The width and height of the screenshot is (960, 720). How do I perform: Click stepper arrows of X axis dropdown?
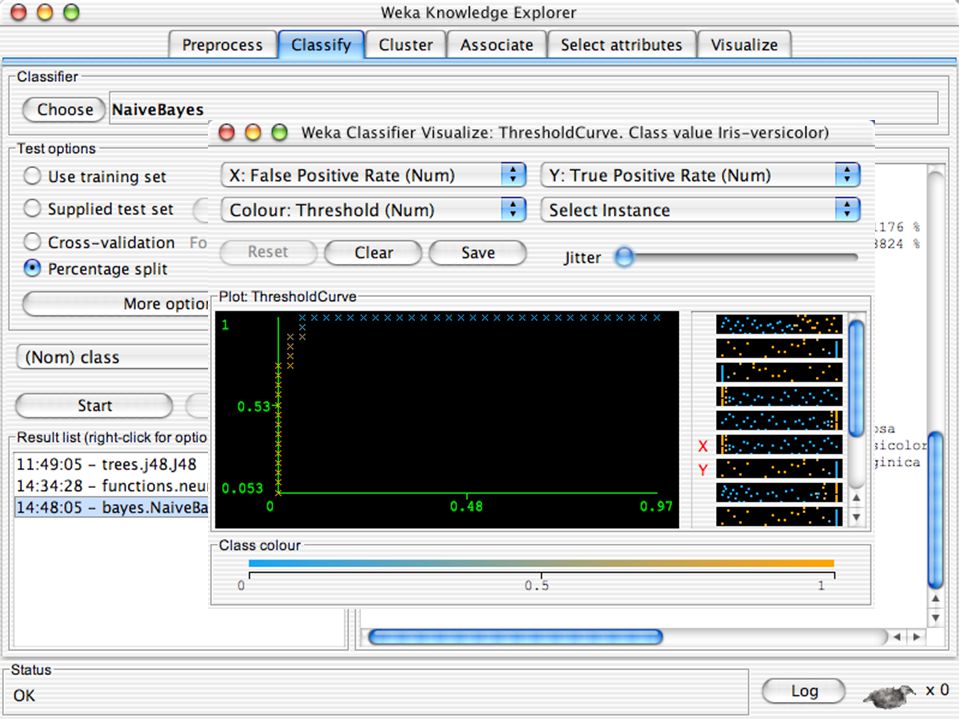(513, 175)
